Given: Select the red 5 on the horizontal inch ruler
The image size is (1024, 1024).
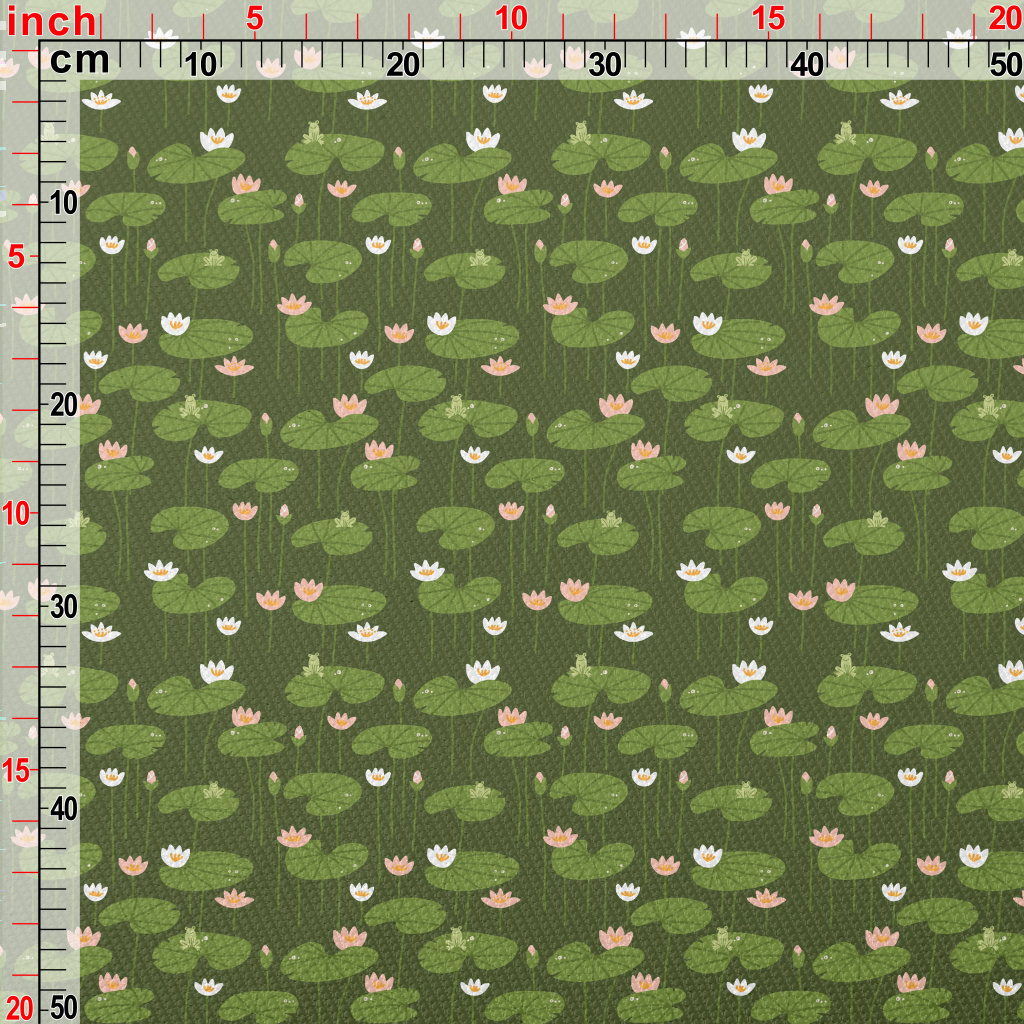Looking at the screenshot, I should pyautogui.click(x=255, y=19).
